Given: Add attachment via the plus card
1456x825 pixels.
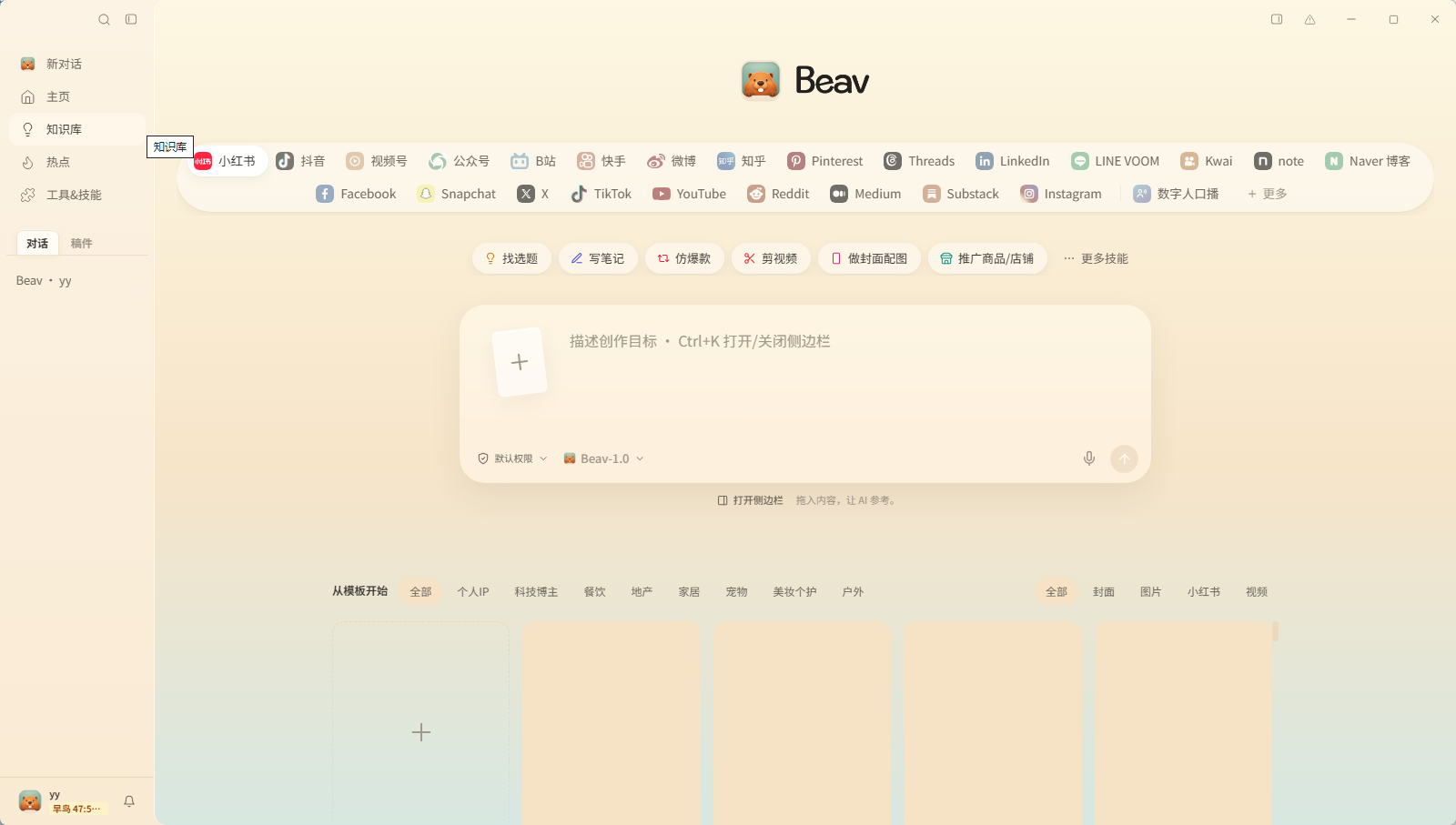Looking at the screenshot, I should pos(520,362).
